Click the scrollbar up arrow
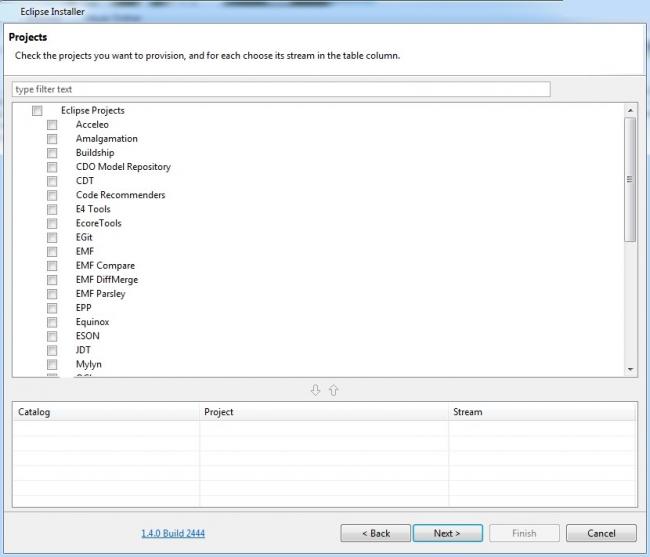This screenshot has height=557, width=650. [630, 110]
